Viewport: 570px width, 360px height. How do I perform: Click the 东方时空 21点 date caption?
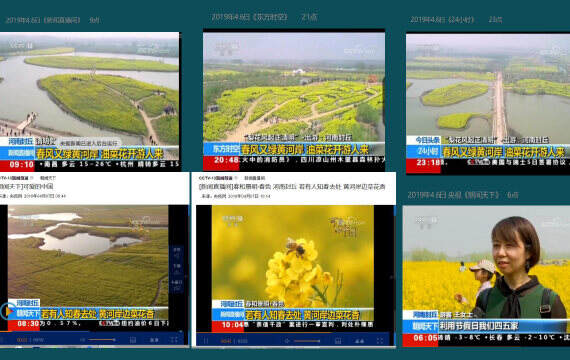[264, 17]
